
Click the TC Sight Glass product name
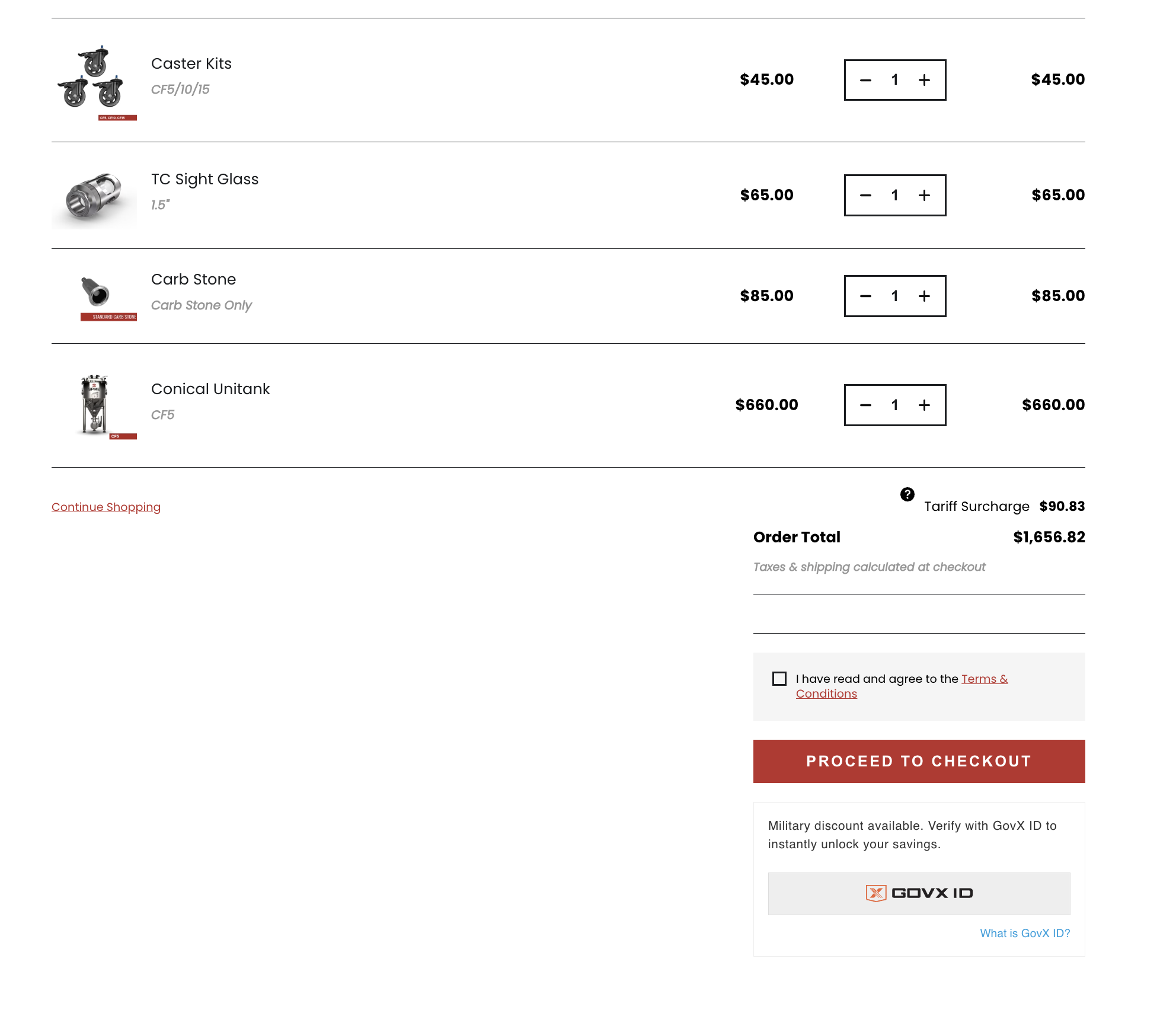(204, 179)
